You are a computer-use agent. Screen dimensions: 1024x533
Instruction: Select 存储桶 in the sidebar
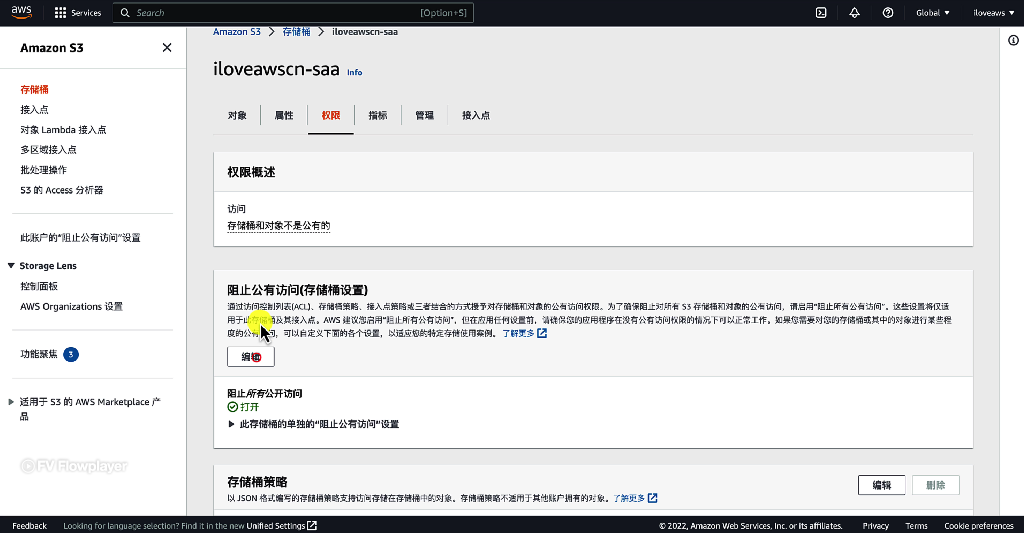point(34,89)
